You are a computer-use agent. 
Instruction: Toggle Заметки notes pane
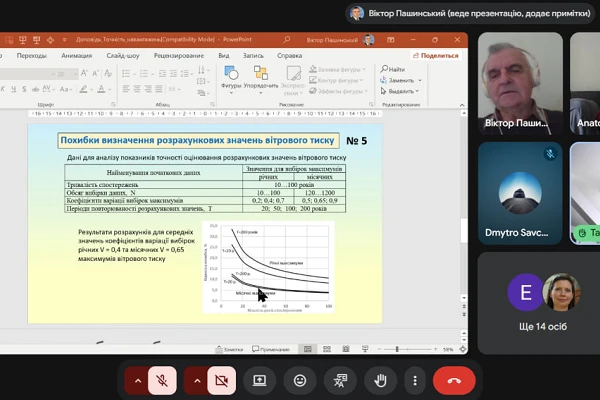[230, 349]
